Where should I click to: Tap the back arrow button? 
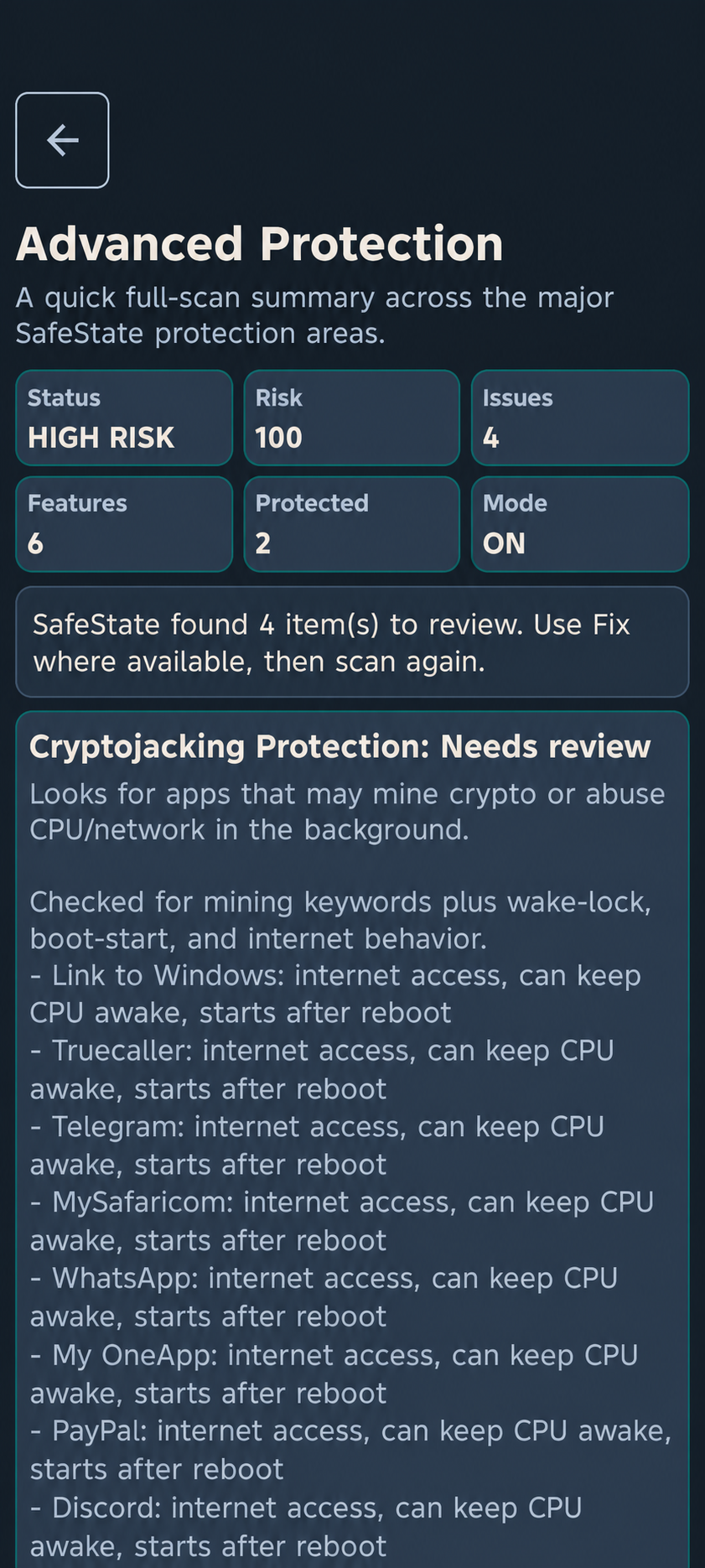62,140
